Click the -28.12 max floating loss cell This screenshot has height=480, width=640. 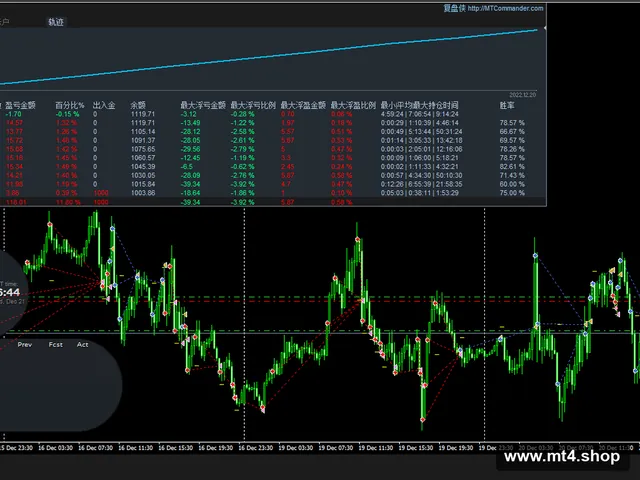[191, 131]
